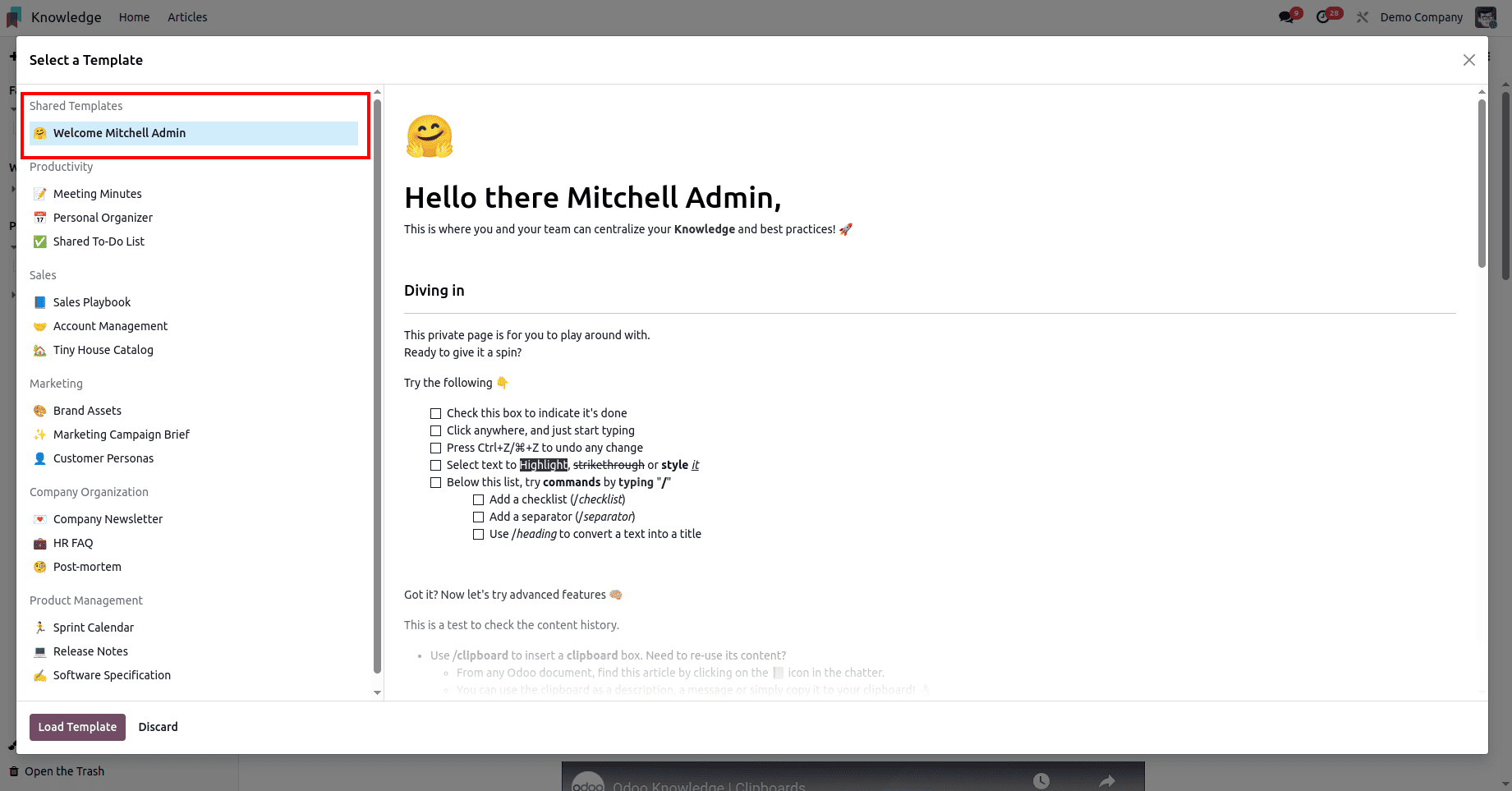Click the 'Diving in' section heading
Screen dimensions: 1512x791
(x=434, y=291)
